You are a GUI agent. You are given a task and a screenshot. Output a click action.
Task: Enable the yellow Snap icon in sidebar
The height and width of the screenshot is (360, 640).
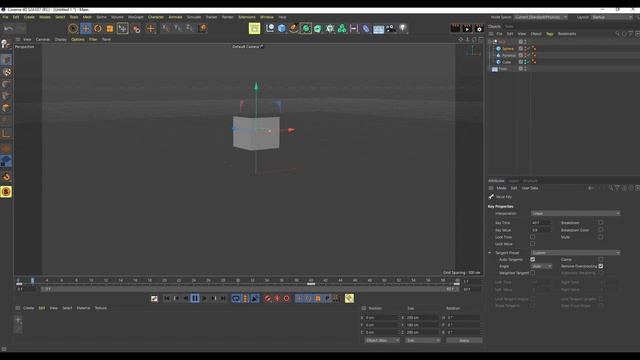pyautogui.click(x=6, y=192)
